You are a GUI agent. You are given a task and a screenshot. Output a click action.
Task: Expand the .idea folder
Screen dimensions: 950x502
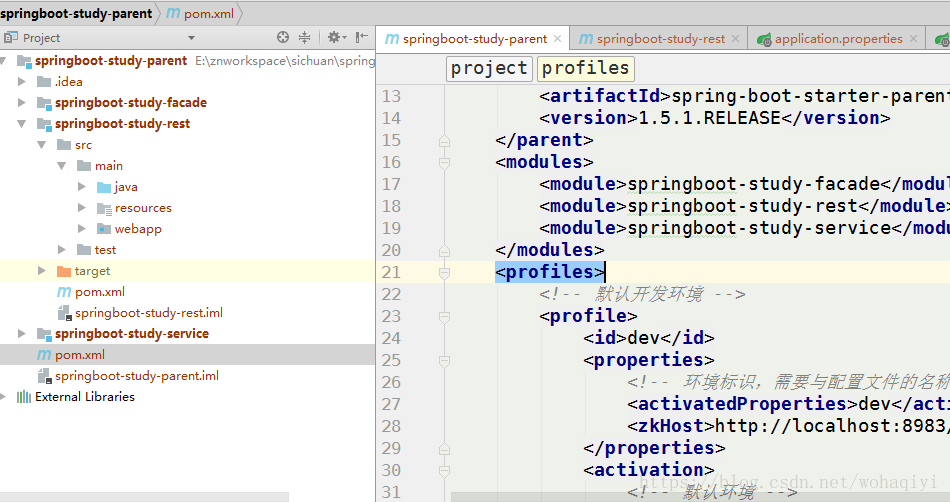pyautogui.click(x=22, y=81)
